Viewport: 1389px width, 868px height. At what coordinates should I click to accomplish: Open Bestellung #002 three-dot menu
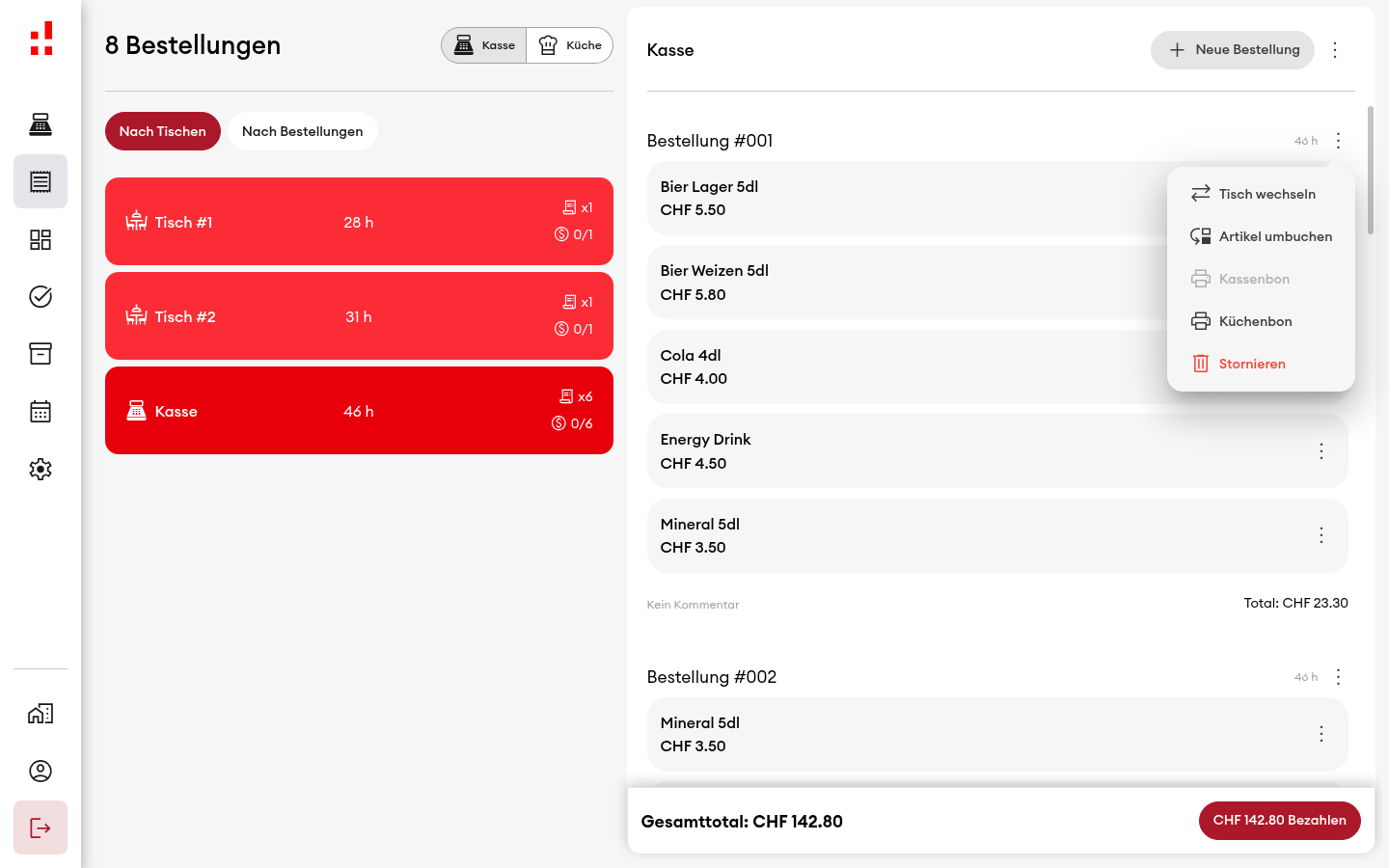pyautogui.click(x=1338, y=677)
